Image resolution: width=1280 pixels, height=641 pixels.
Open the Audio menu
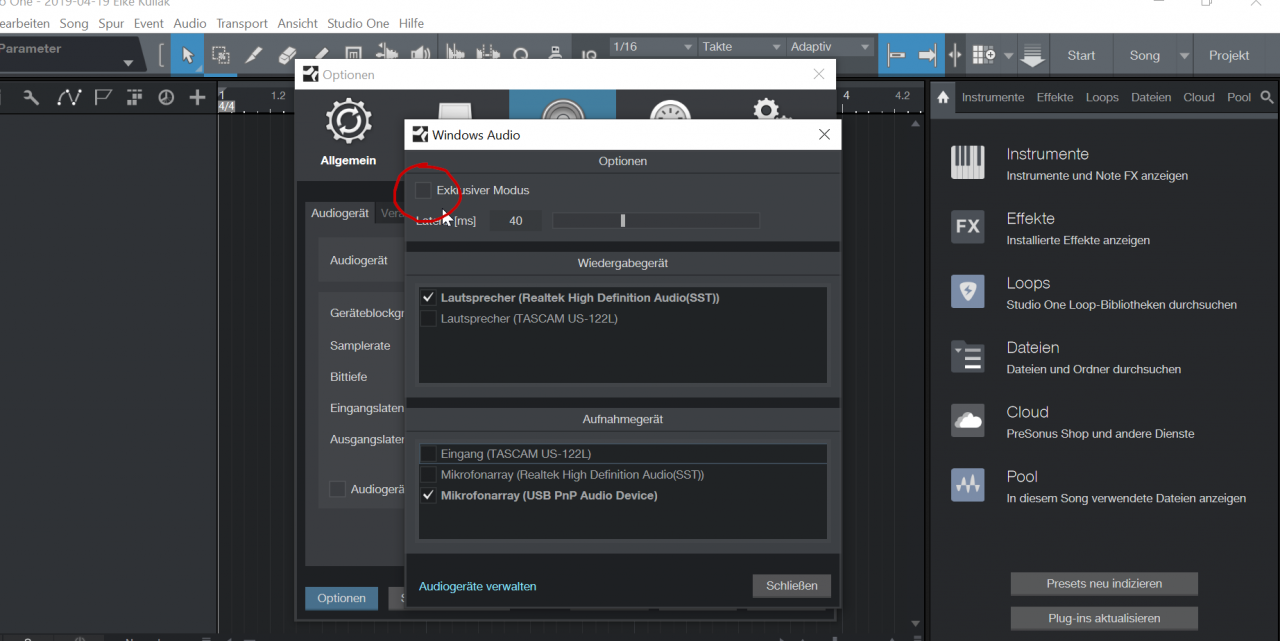(x=190, y=23)
